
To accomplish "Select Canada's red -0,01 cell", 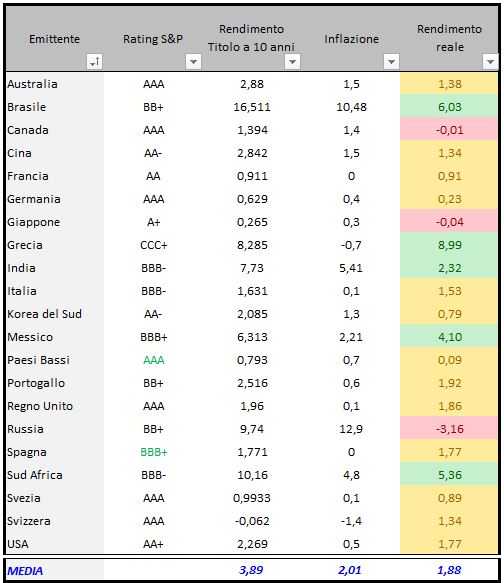I will [449, 130].
